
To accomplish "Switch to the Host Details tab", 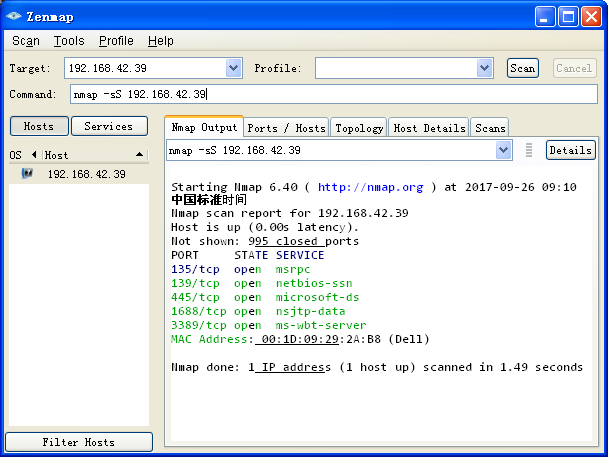I will [429, 128].
